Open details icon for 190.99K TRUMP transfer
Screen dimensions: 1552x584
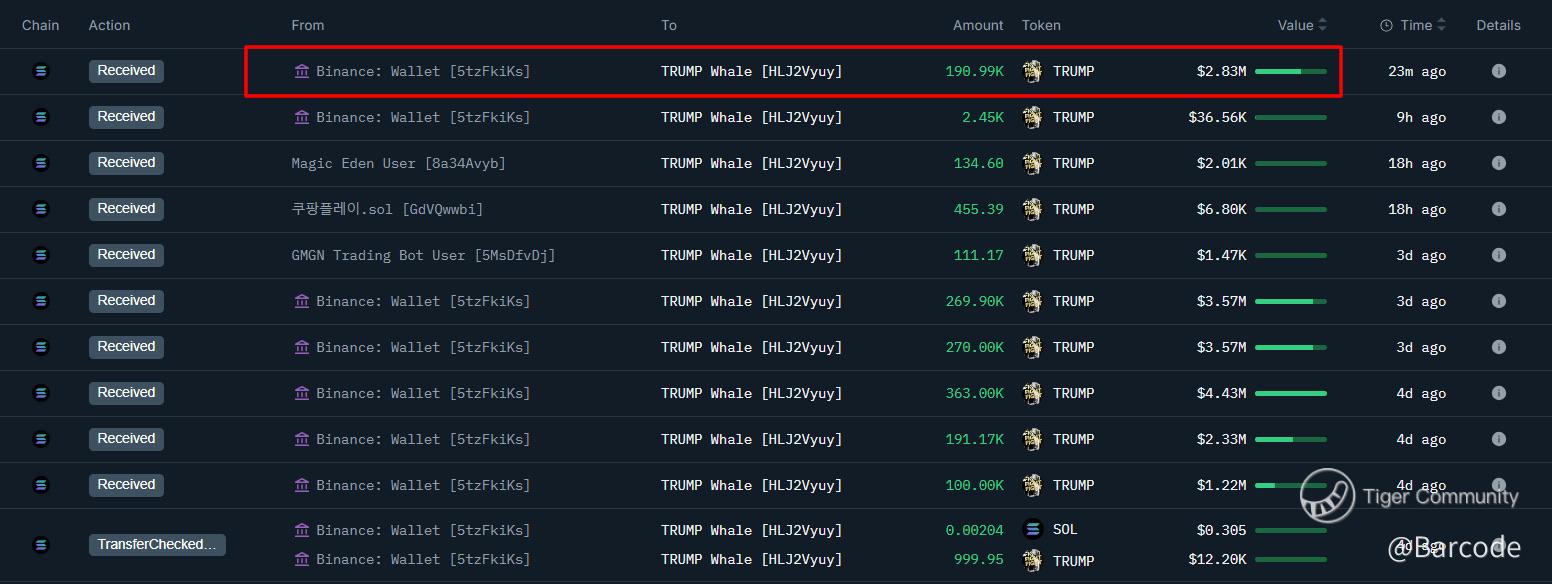(x=1498, y=71)
